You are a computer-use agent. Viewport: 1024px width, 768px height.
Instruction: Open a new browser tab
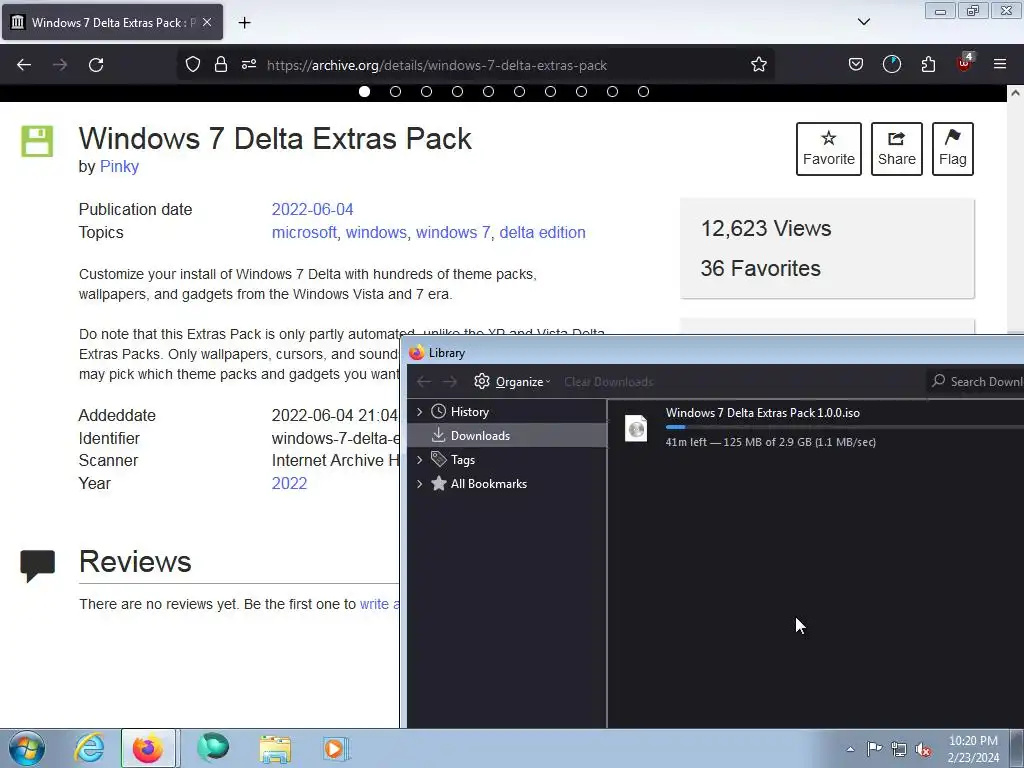244,23
